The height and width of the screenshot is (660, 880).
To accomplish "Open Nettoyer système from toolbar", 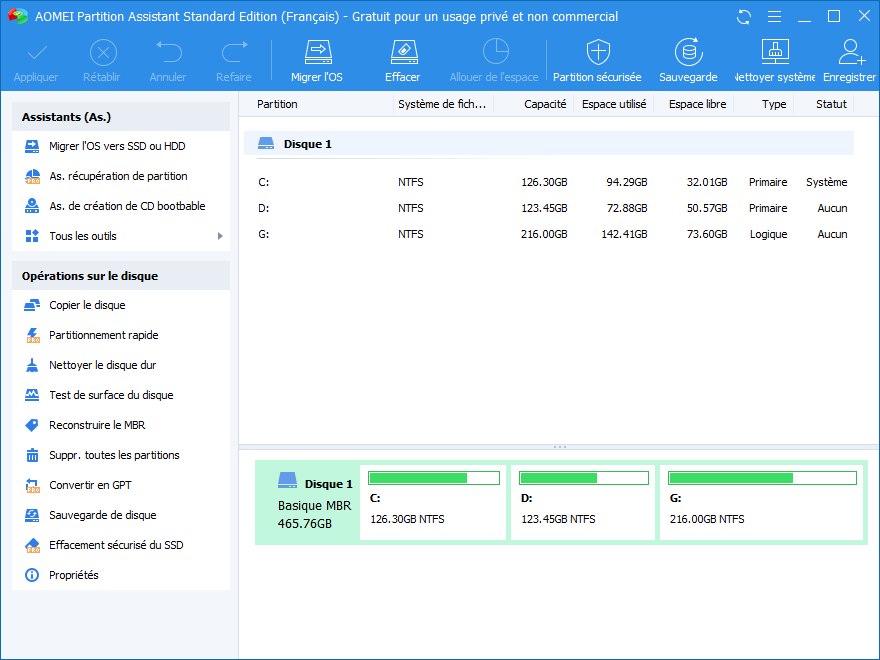I will (x=775, y=60).
